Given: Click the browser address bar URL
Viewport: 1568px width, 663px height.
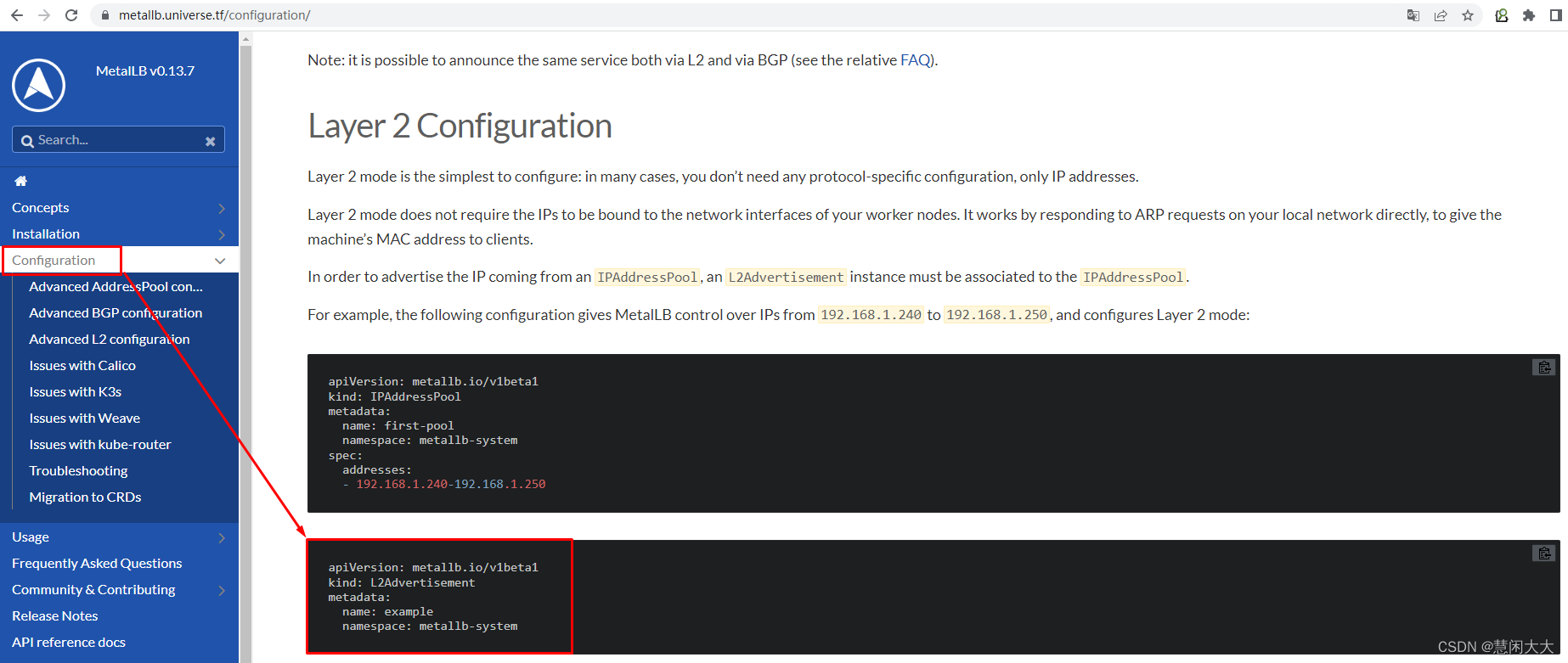Looking at the screenshot, I should [x=214, y=15].
